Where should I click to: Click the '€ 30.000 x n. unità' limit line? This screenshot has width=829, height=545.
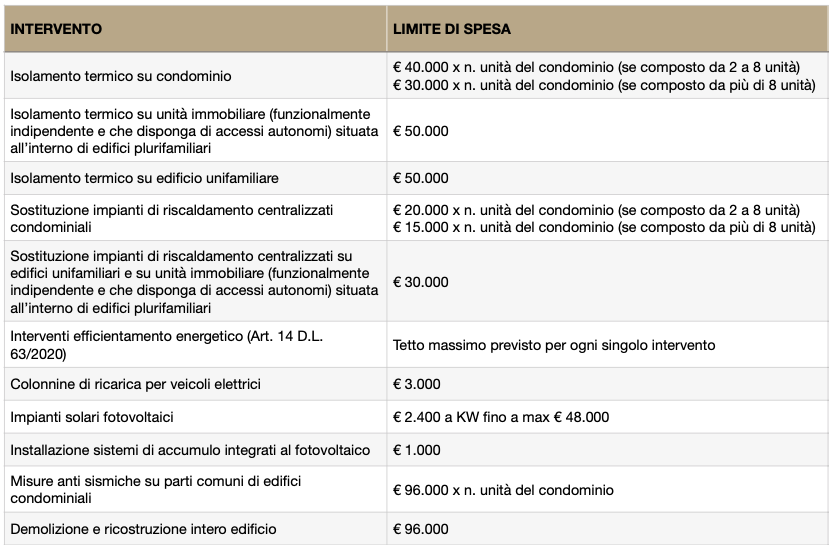pos(604,85)
